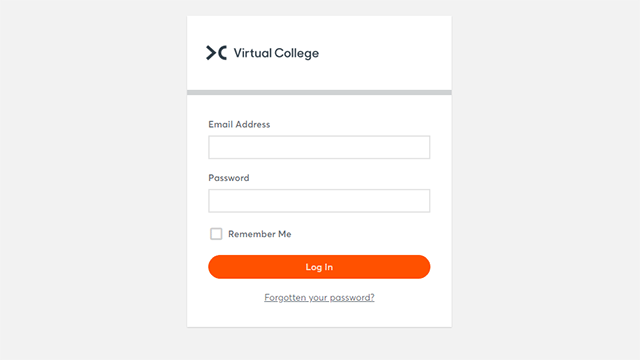Enable the Remember Me option
The height and width of the screenshot is (360, 640).
[216, 234]
